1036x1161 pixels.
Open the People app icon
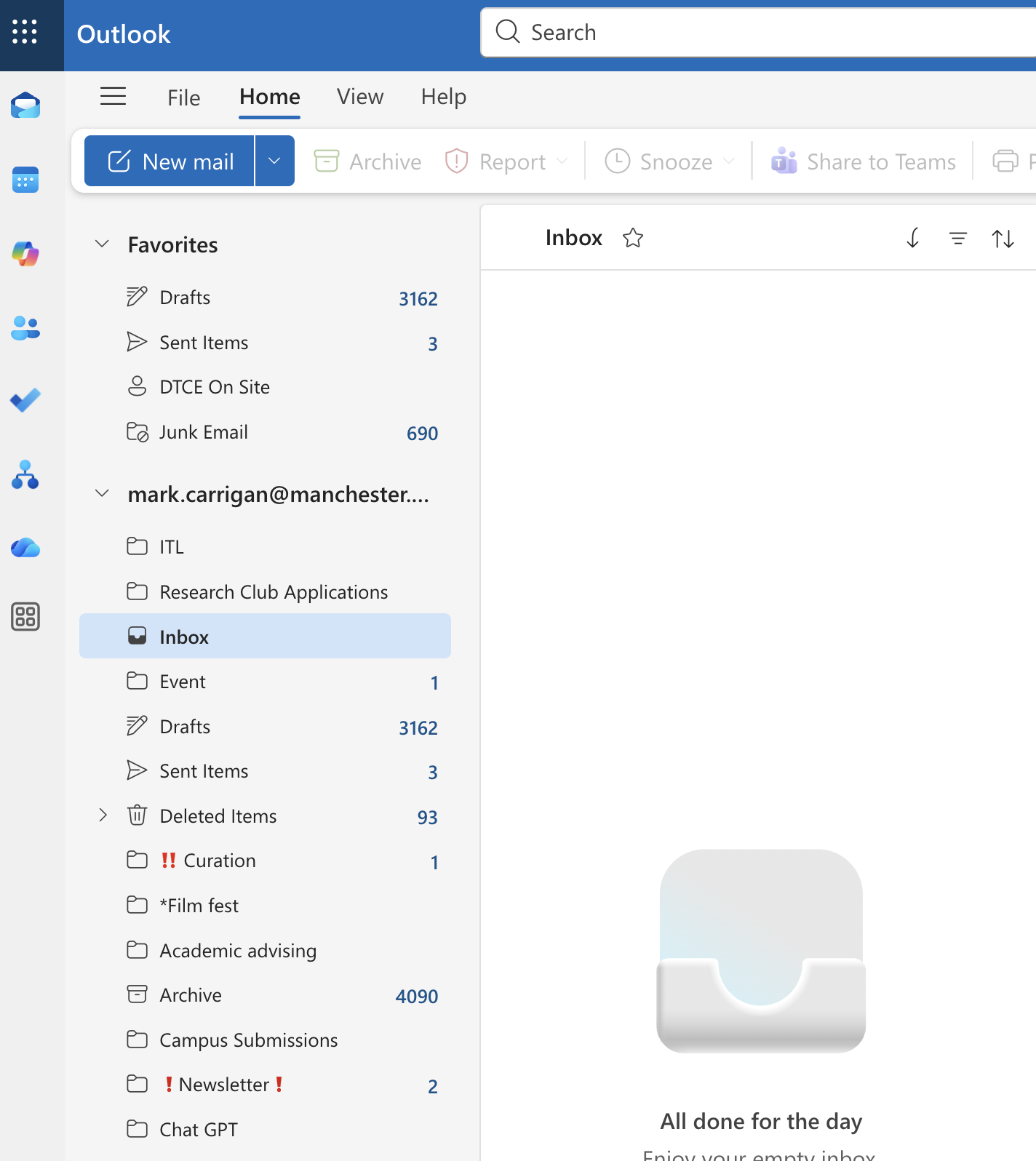pyautogui.click(x=25, y=328)
